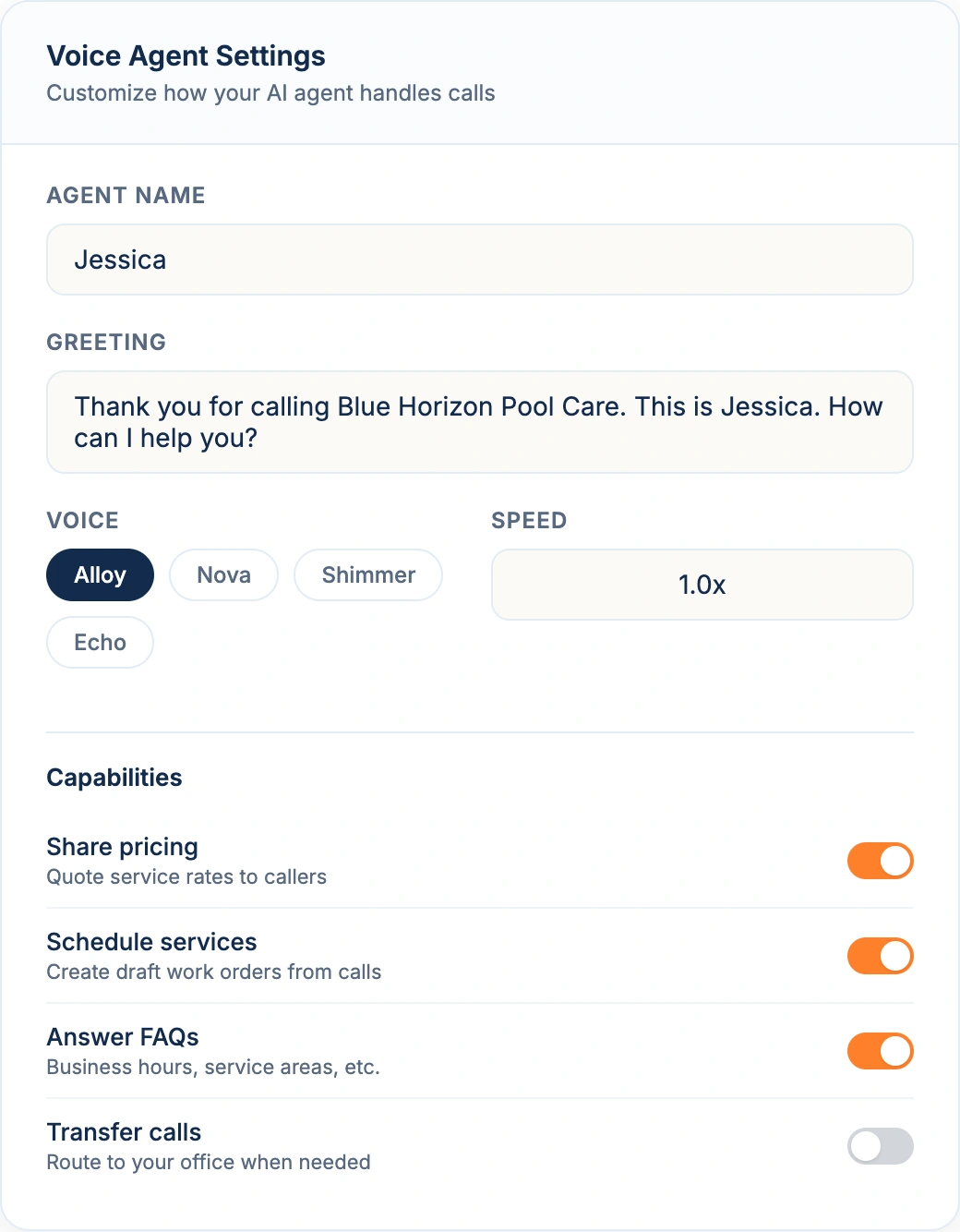Focus the Greeting message text box
This screenshot has height=1232, width=960.
click(x=480, y=422)
